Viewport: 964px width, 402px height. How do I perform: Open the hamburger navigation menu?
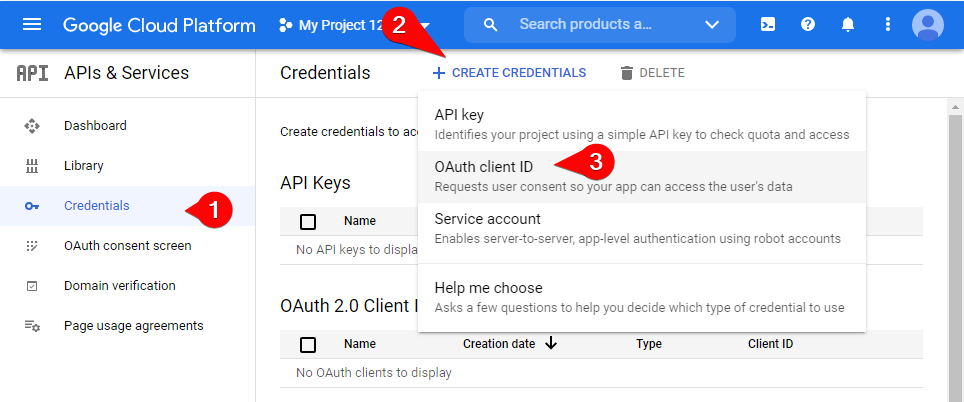32,25
